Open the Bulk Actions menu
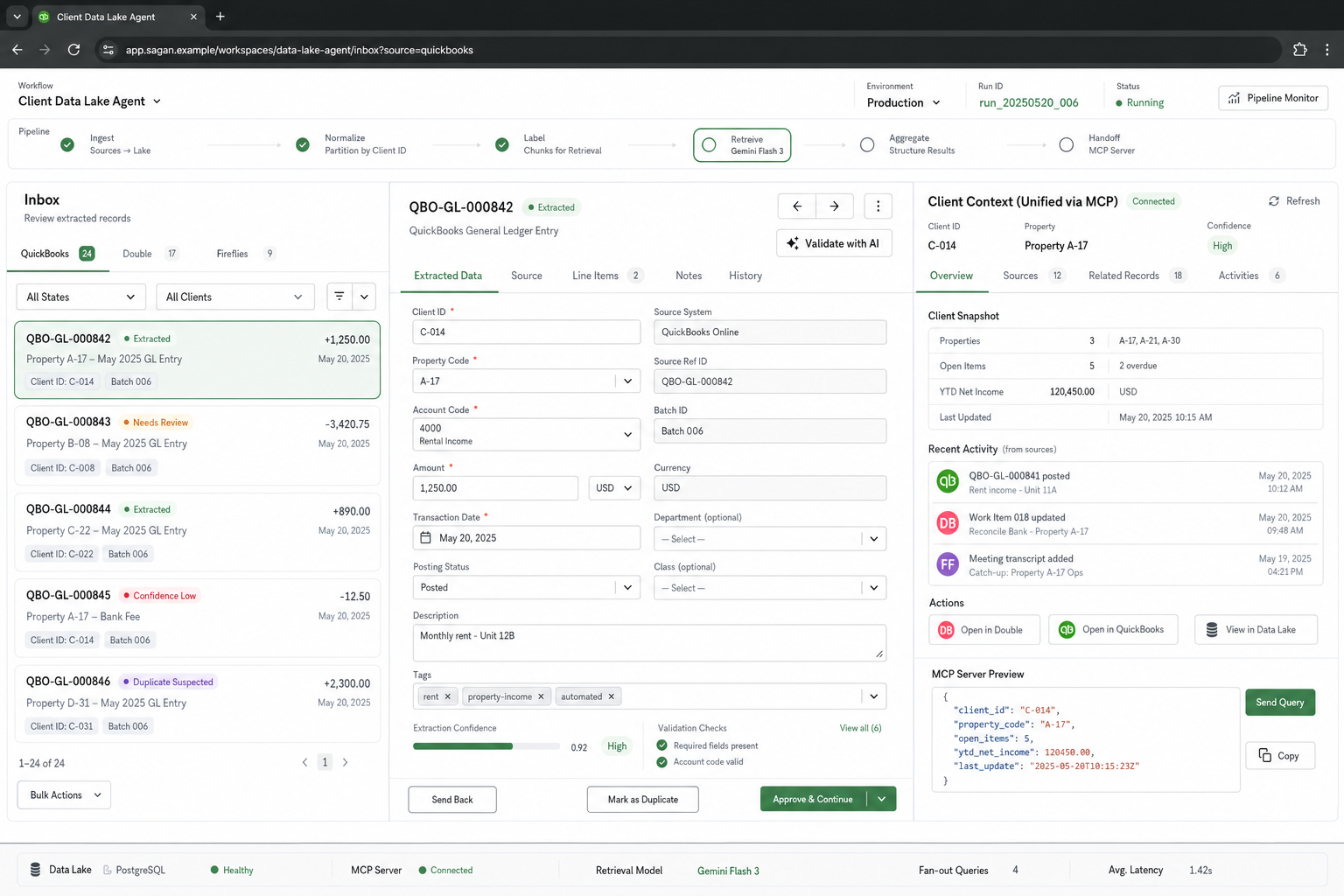This screenshot has height=896, width=1344. (64, 794)
